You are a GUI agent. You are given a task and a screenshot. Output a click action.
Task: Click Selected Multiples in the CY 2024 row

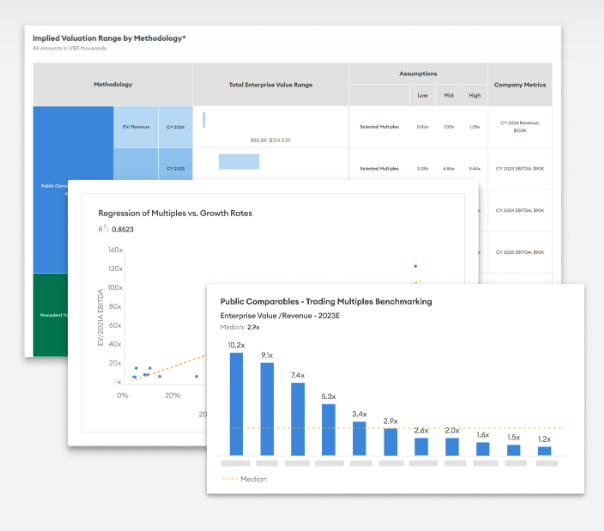click(x=379, y=127)
